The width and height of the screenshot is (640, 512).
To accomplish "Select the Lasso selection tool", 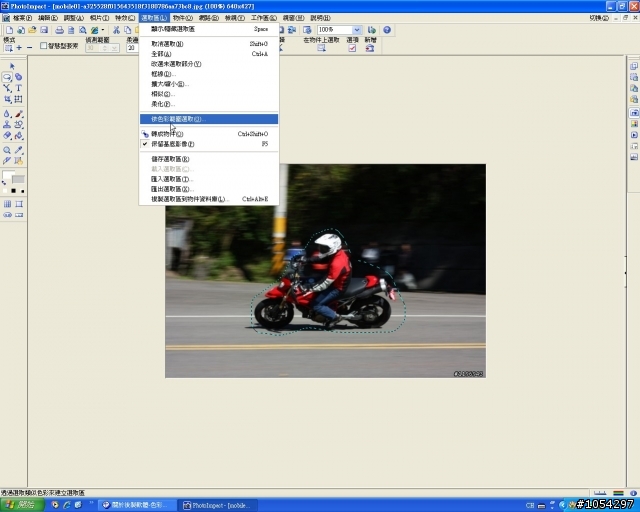I will 7,77.
